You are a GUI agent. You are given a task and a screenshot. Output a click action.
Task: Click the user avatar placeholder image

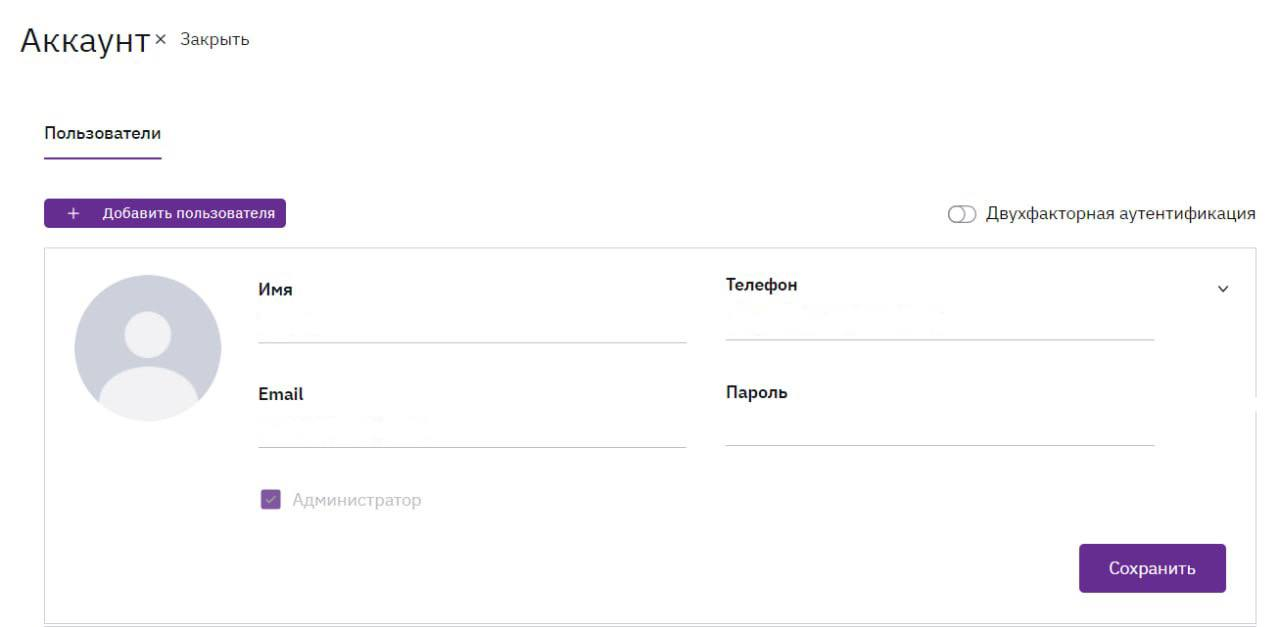148,348
